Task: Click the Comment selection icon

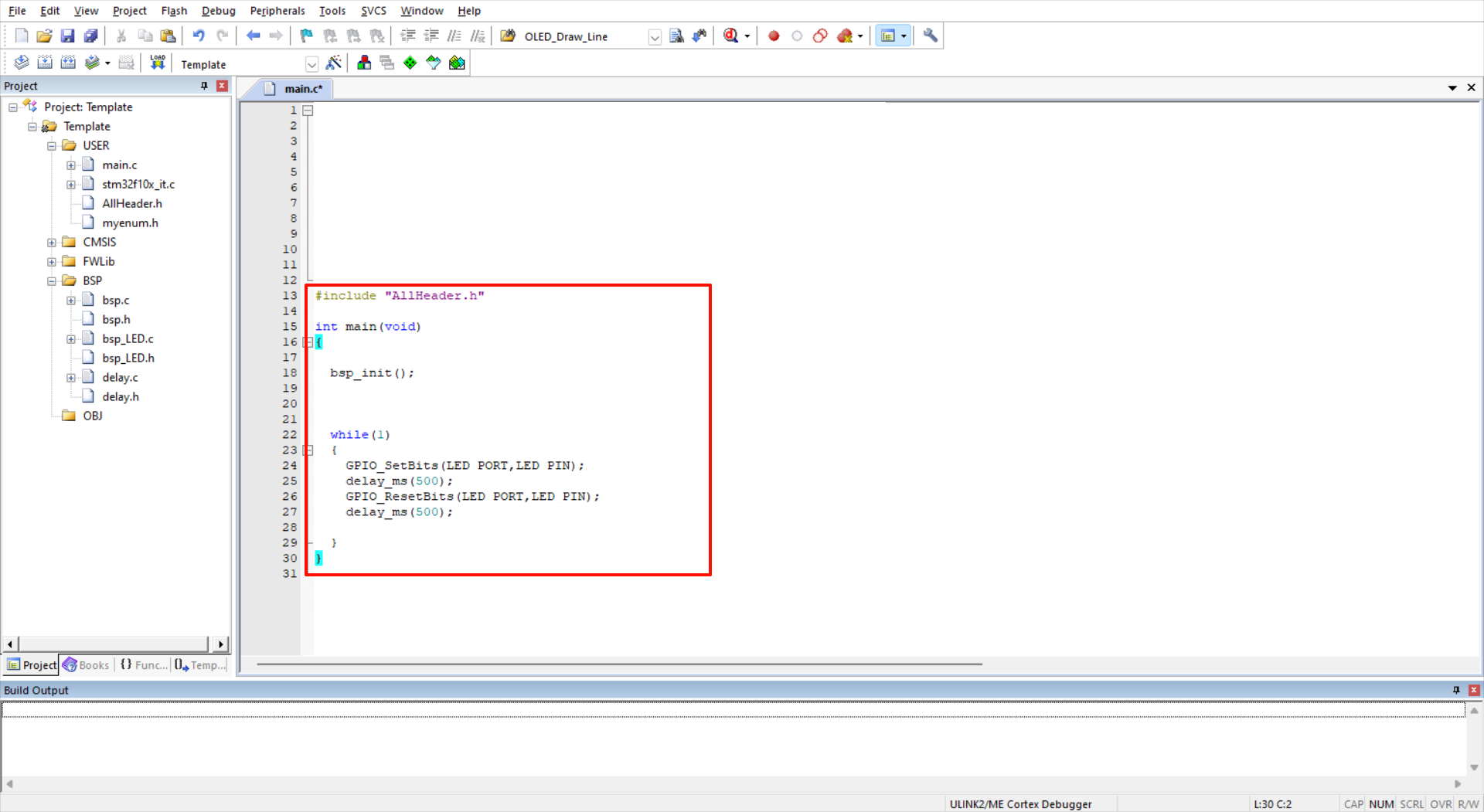Action: (x=454, y=36)
